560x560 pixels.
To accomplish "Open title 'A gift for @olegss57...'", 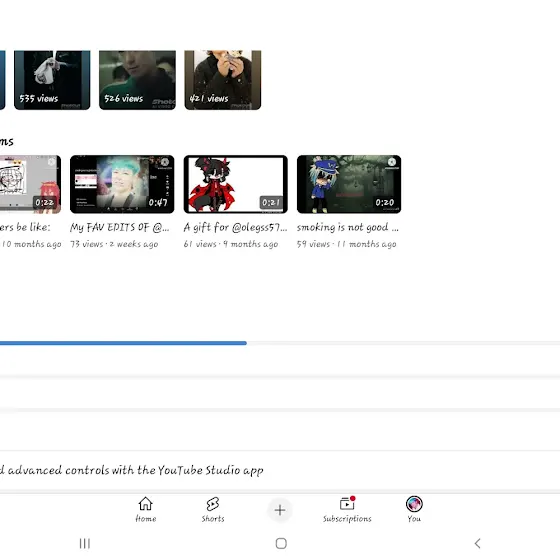I will coord(235,228).
